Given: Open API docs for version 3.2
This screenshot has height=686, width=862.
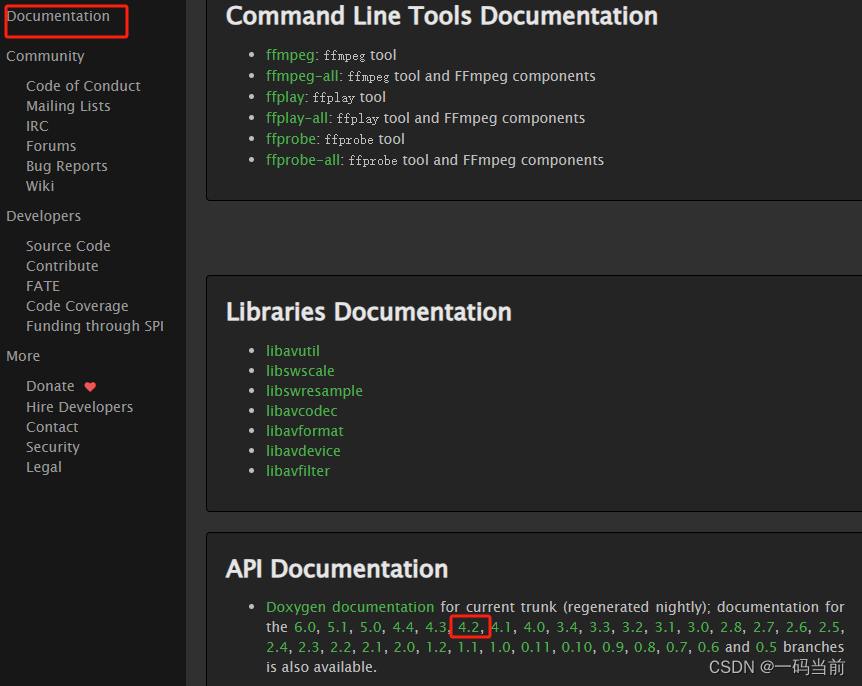Looking at the screenshot, I should pyautogui.click(x=632, y=627).
